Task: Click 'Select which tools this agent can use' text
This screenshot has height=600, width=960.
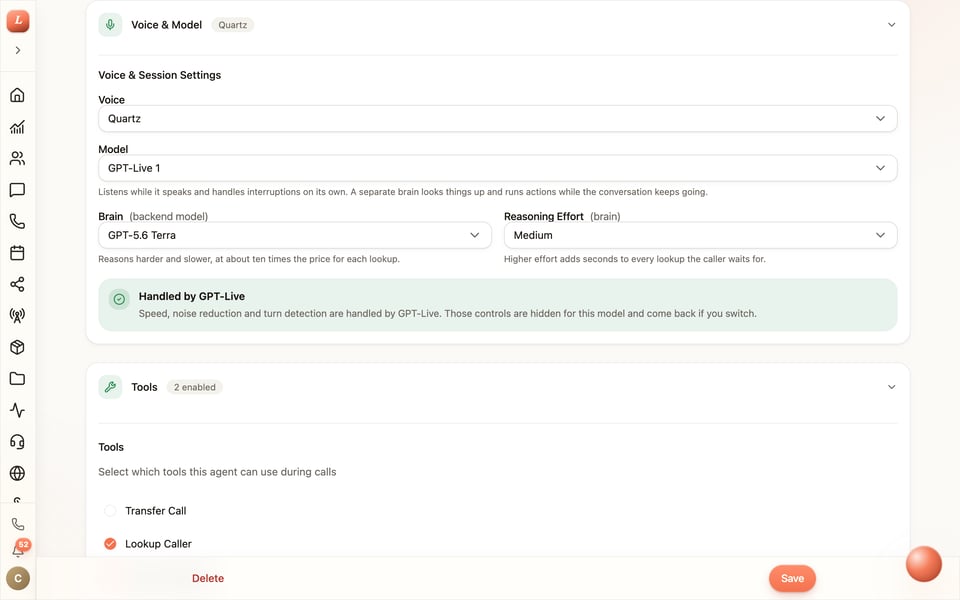Action: click(217, 472)
